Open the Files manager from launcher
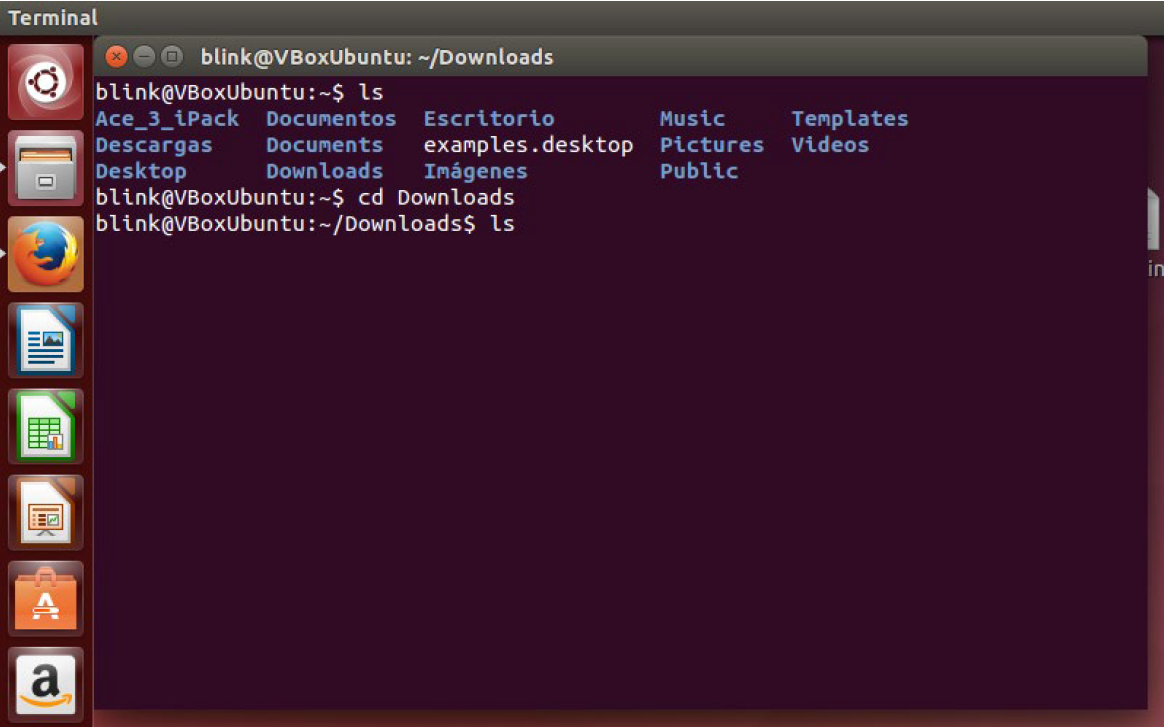 click(x=45, y=167)
